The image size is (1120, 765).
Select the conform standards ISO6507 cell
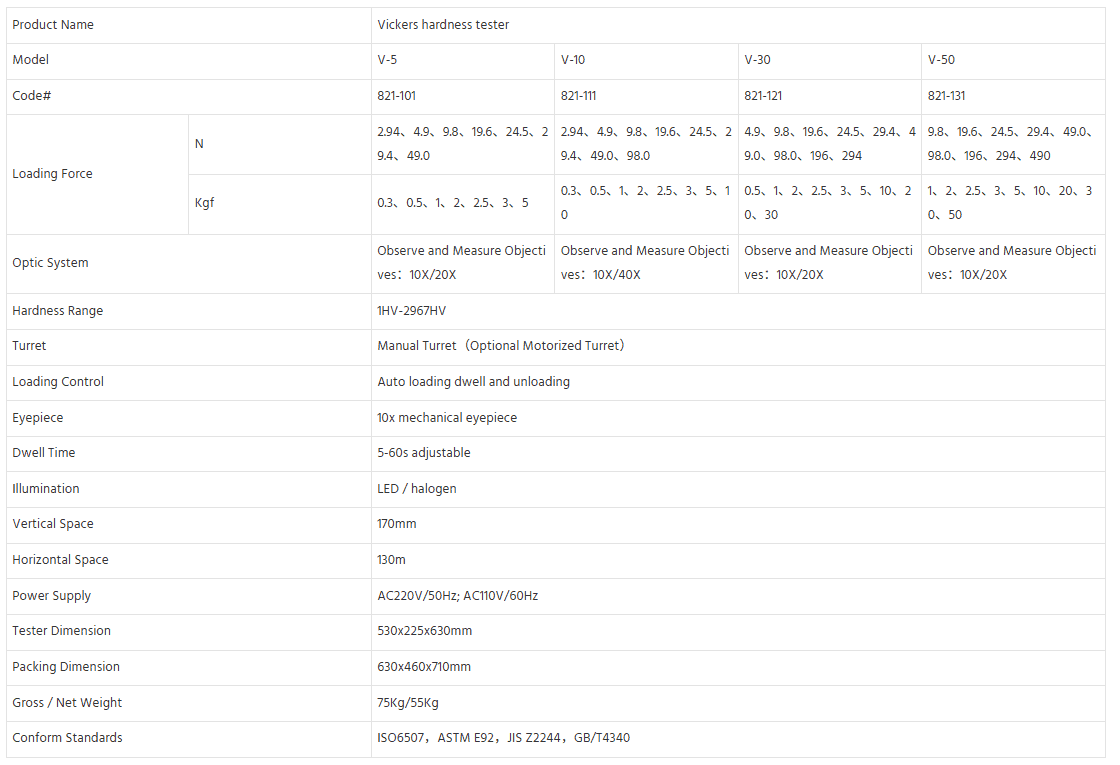click(503, 738)
